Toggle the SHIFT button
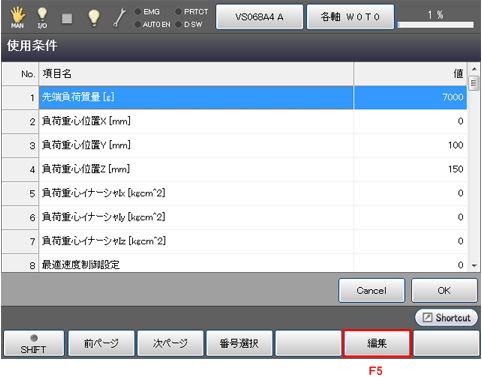Viewport: 482px width, 377px height. (x=33, y=343)
